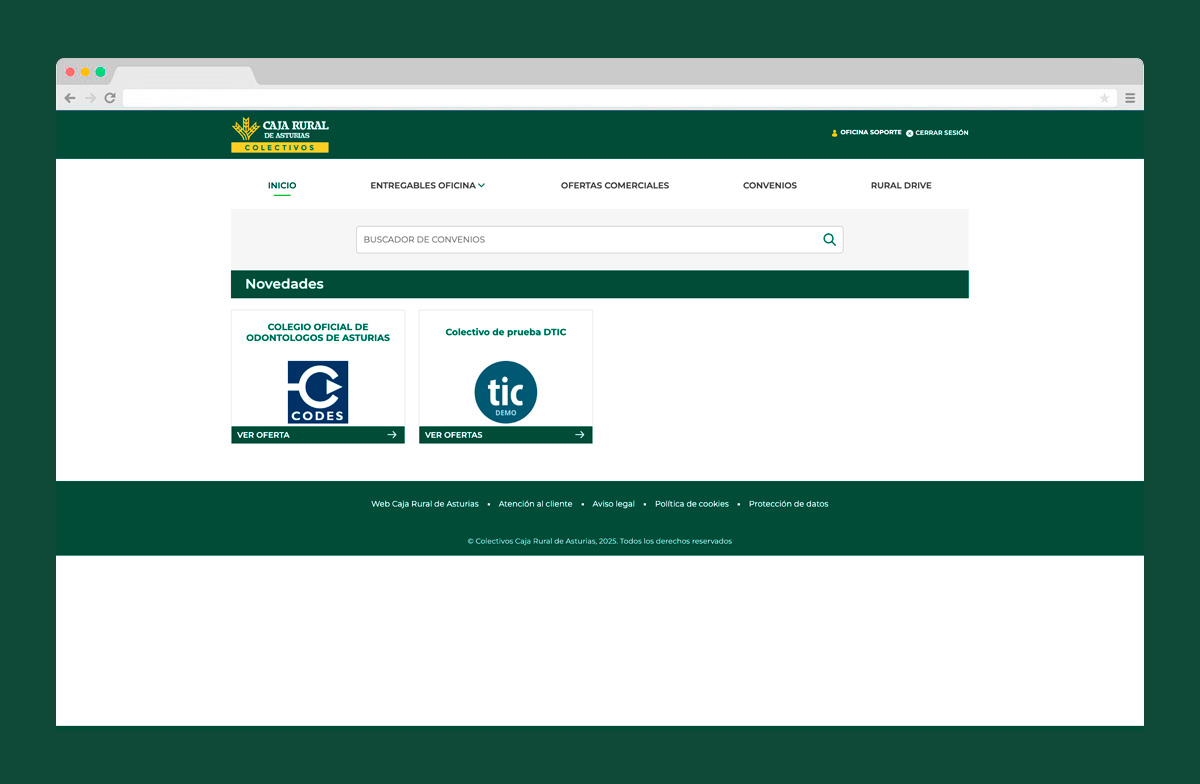Image resolution: width=1200 pixels, height=784 pixels.
Task: Click the circular X icon beside CERRAR SESIÓN
Action: 908,132
